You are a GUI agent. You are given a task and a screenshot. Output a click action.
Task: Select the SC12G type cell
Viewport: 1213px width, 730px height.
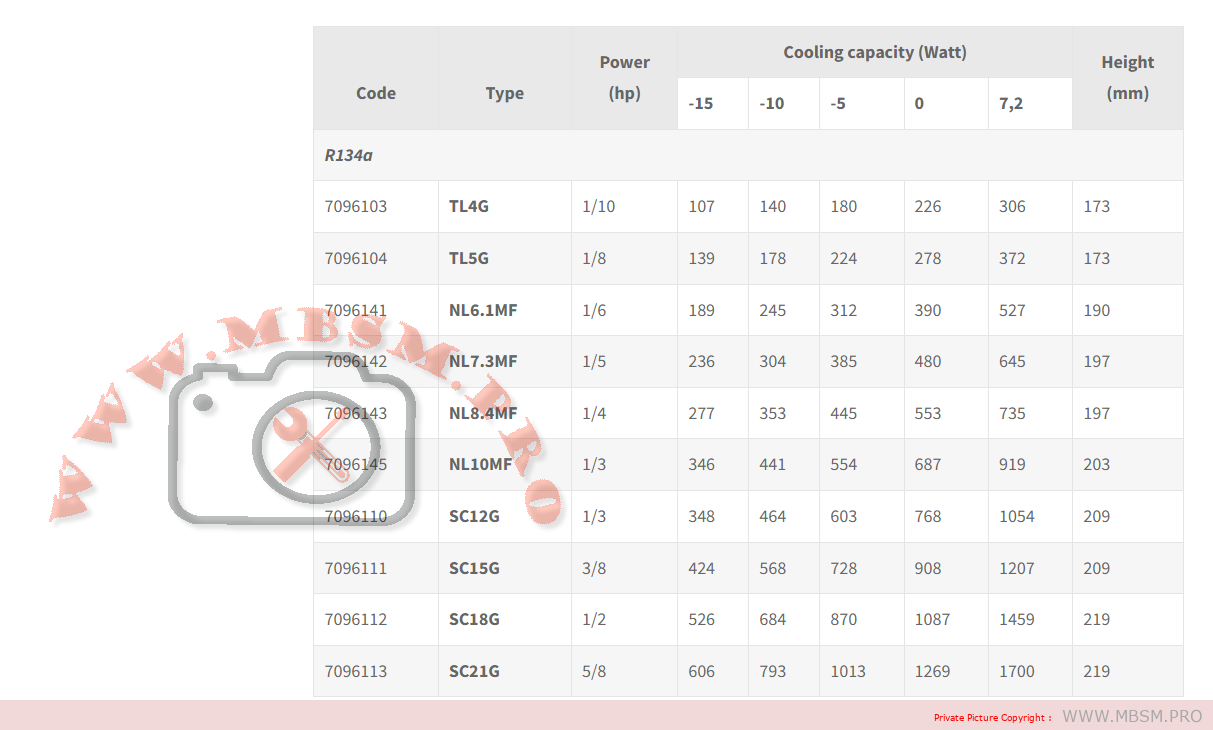(474, 516)
